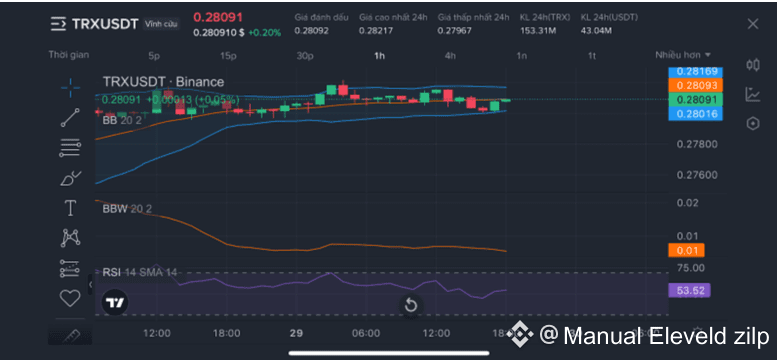Click the 0.28217 24h high value
777x360 pixels.
click(x=376, y=31)
